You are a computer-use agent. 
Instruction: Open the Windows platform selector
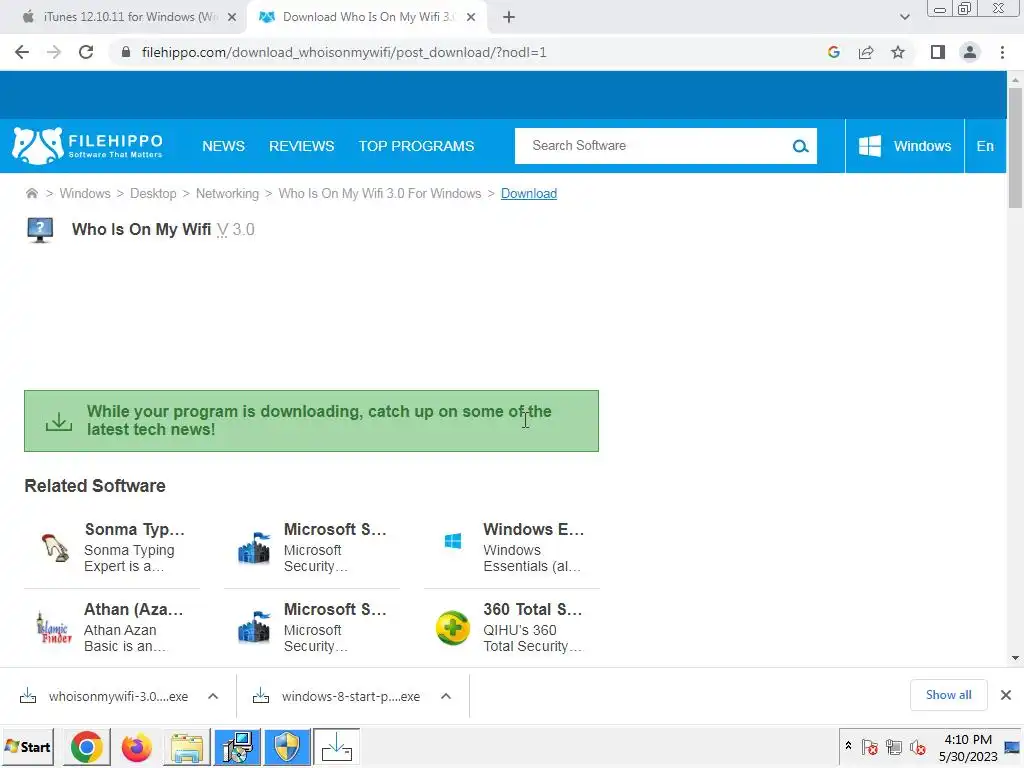point(904,146)
